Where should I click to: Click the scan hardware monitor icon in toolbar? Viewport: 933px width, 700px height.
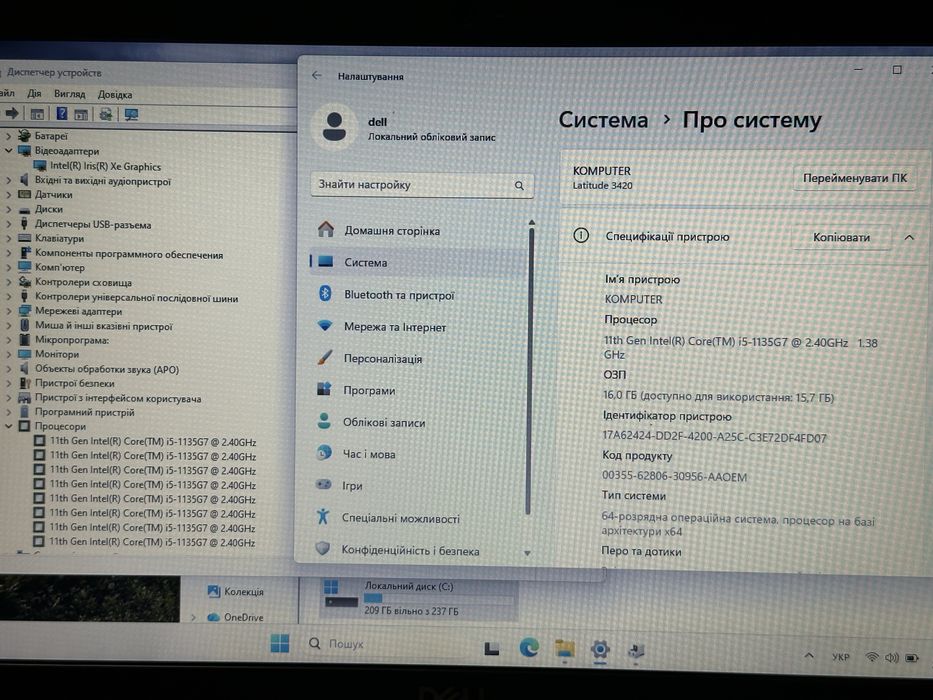pos(131,114)
